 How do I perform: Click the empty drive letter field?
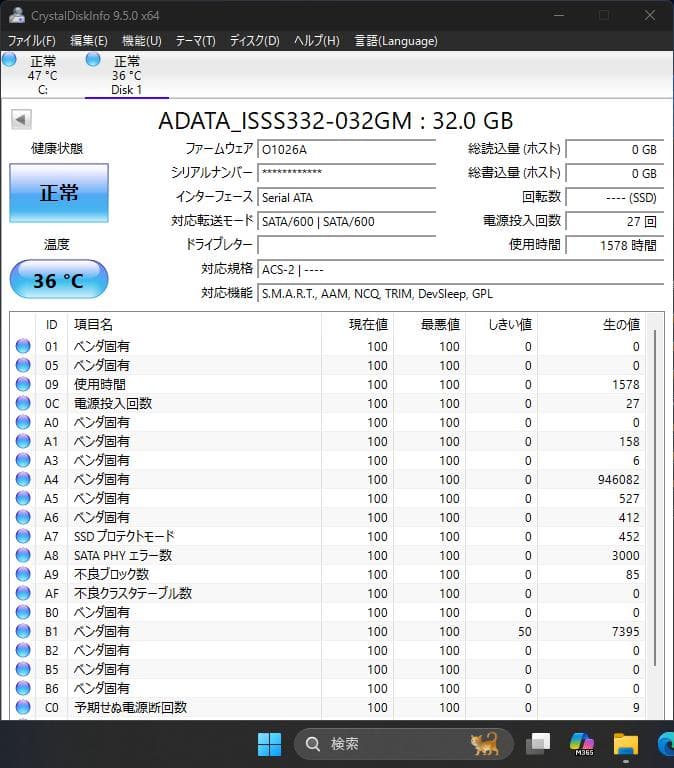coord(346,245)
